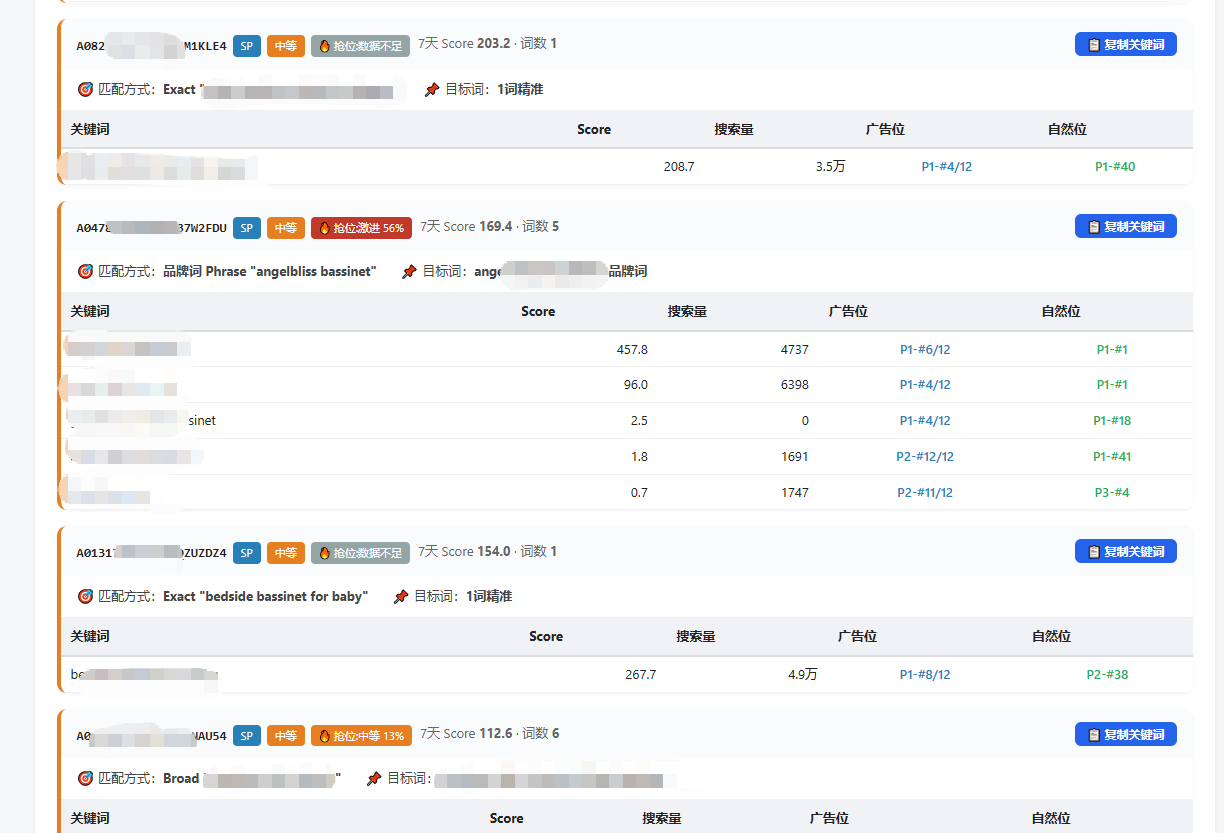
Task: Click the SP badge in the M1KLE4 card
Action: [x=247, y=46]
